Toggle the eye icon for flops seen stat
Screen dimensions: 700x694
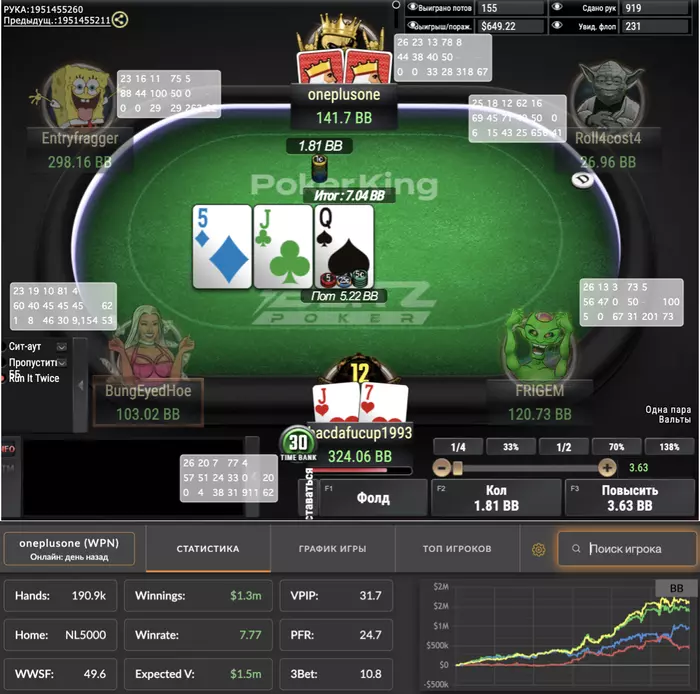click(x=557, y=25)
